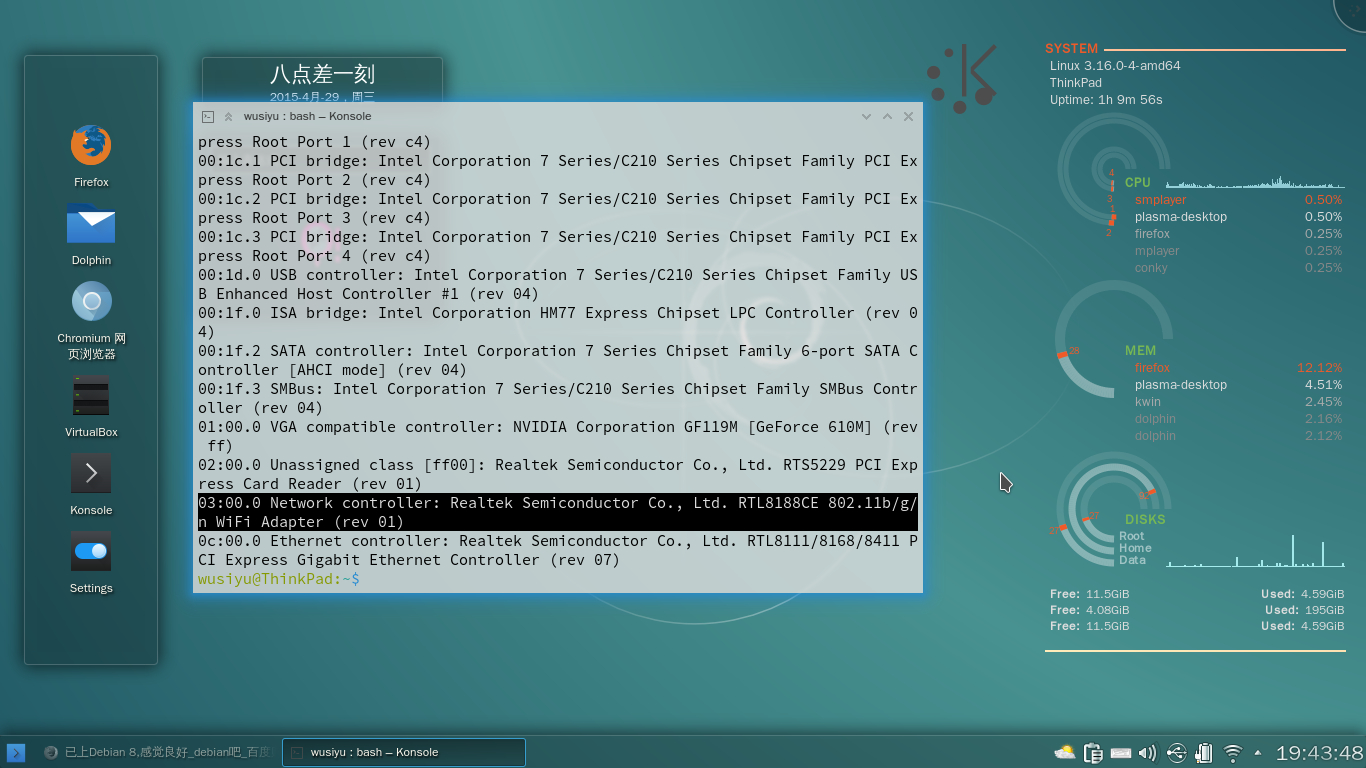The width and height of the screenshot is (1366, 768).
Task: Launch Dolphin file manager
Action: (91, 225)
